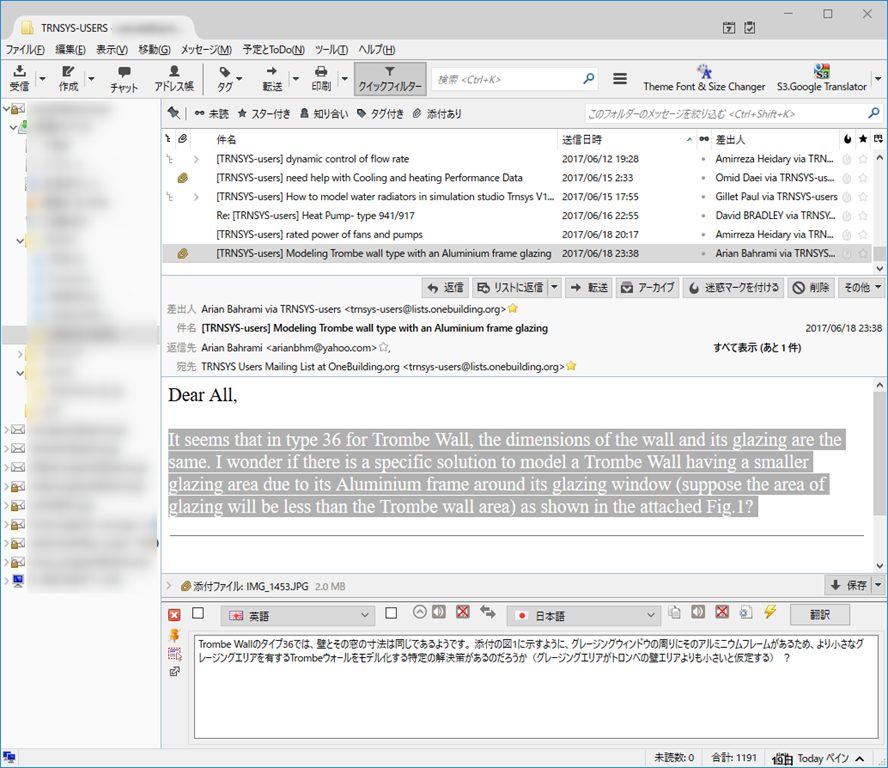The width and height of the screenshot is (888, 768).
Task: Open the その他 more actions dropdown
Action: [x=862, y=288]
